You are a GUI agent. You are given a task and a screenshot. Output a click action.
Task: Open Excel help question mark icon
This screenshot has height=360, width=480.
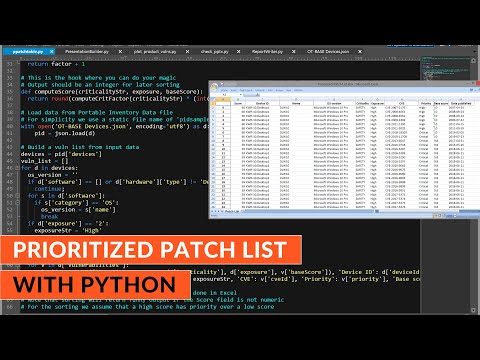pyautogui.click(x=471, y=90)
